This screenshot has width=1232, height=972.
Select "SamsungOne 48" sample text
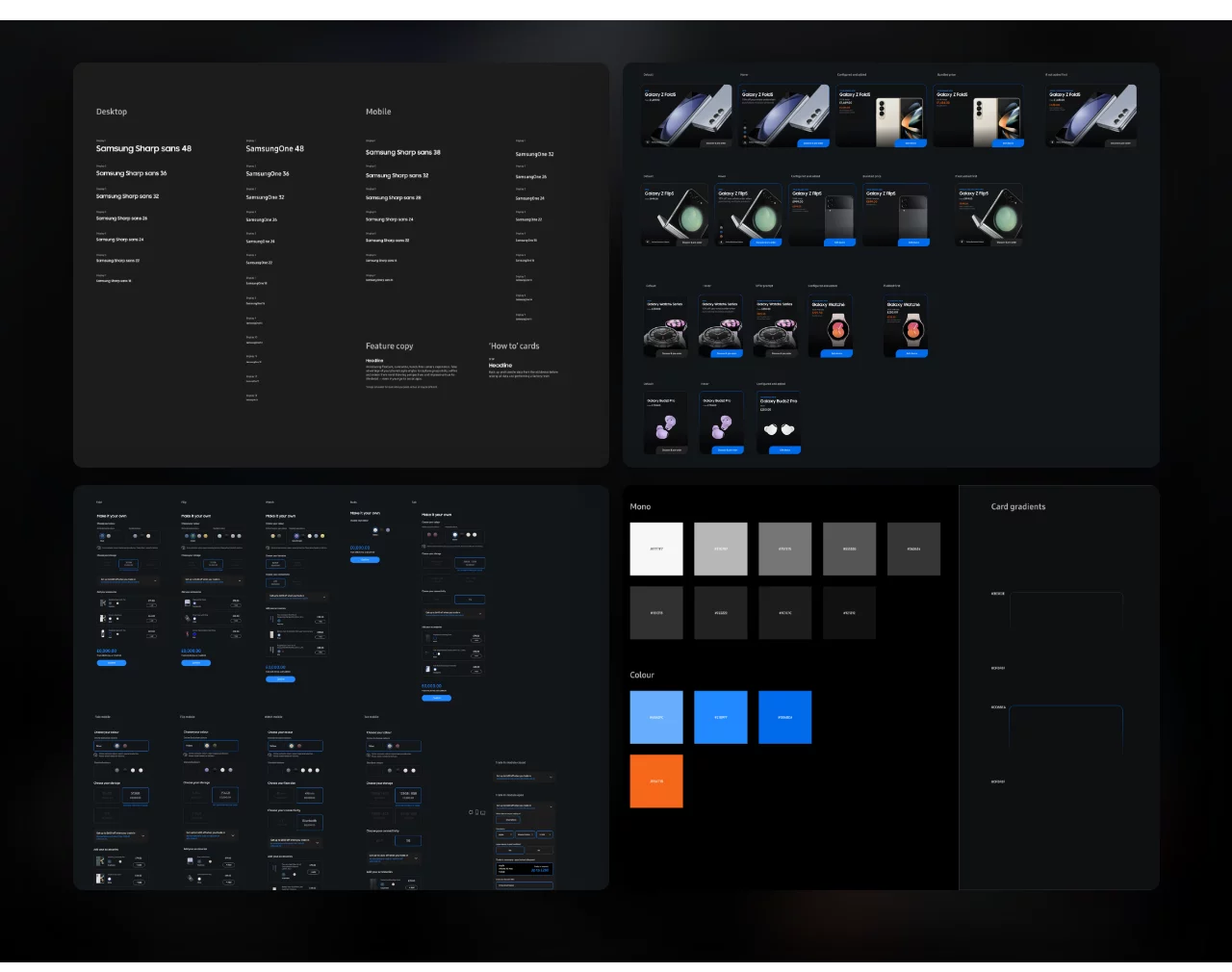pyautogui.click(x=274, y=149)
